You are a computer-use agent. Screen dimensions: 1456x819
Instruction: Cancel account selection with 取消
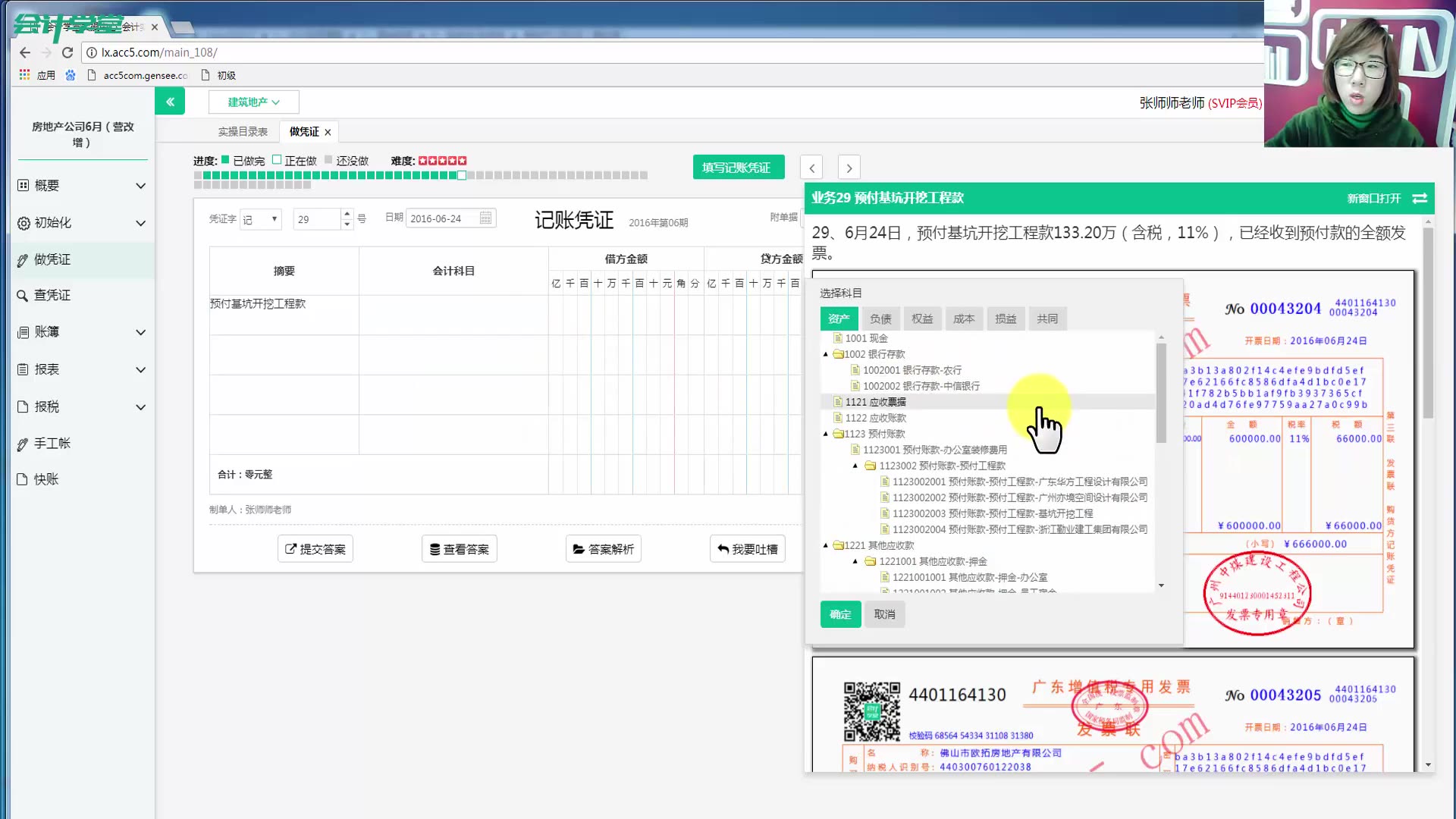click(x=884, y=614)
